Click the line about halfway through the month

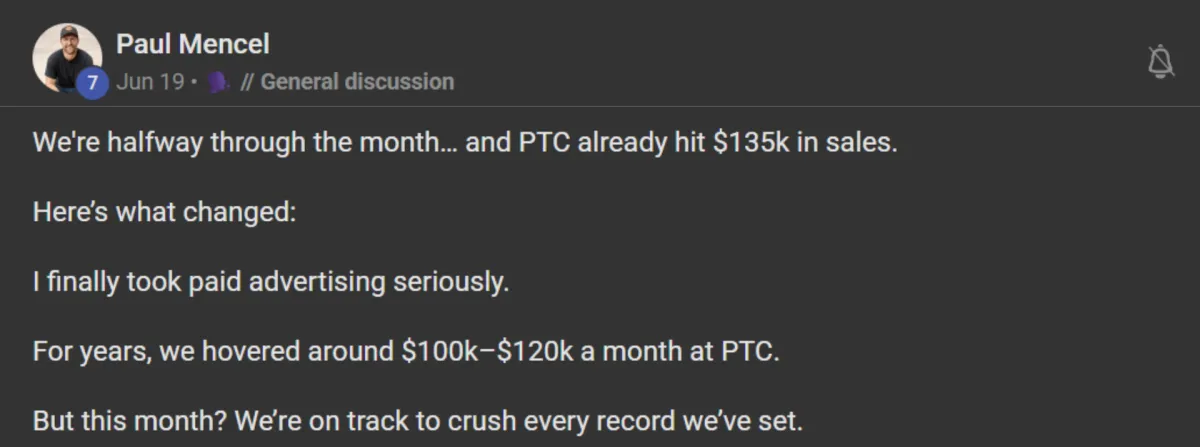[x=465, y=143]
